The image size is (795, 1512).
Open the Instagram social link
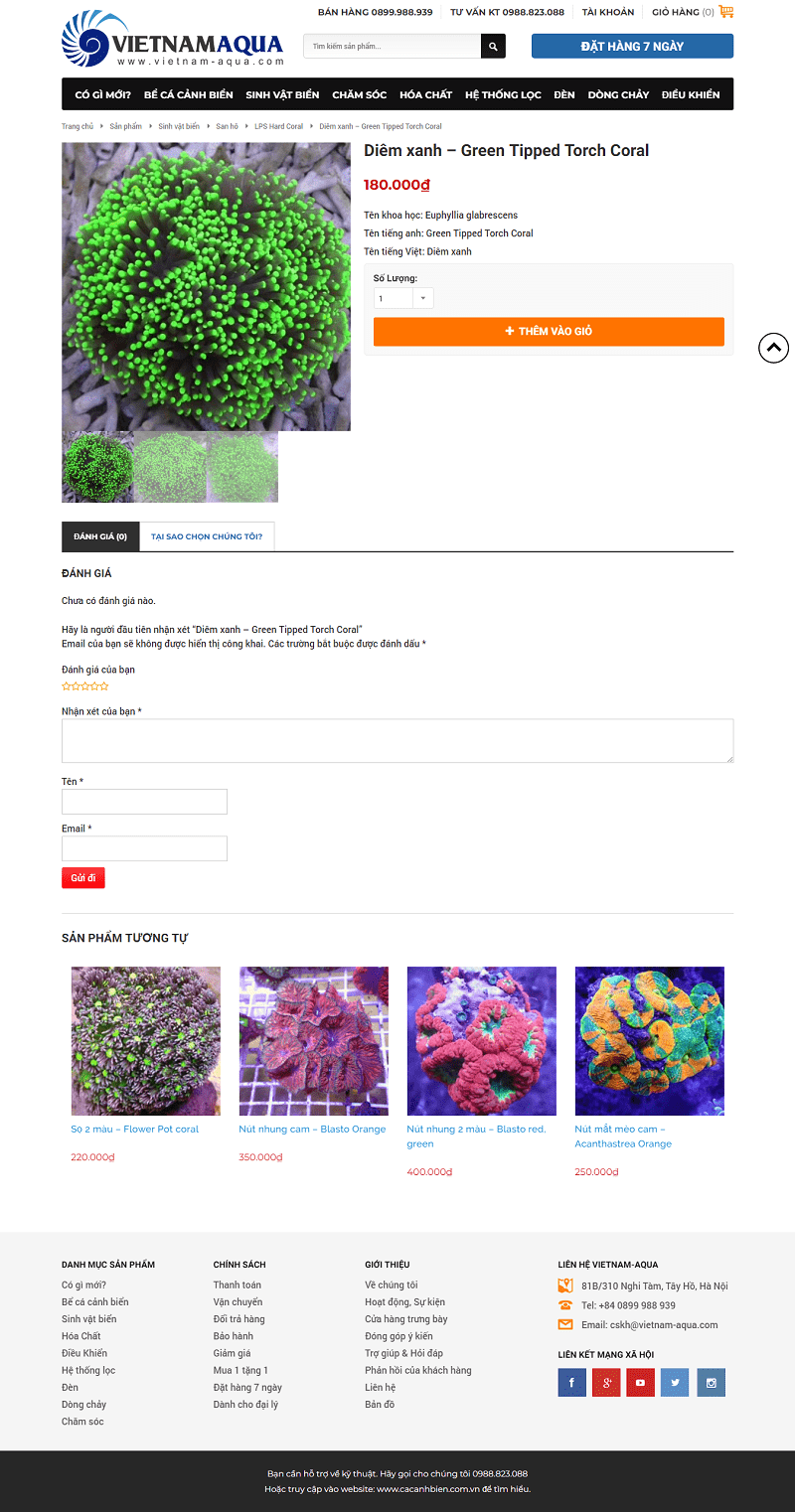pyautogui.click(x=711, y=1382)
